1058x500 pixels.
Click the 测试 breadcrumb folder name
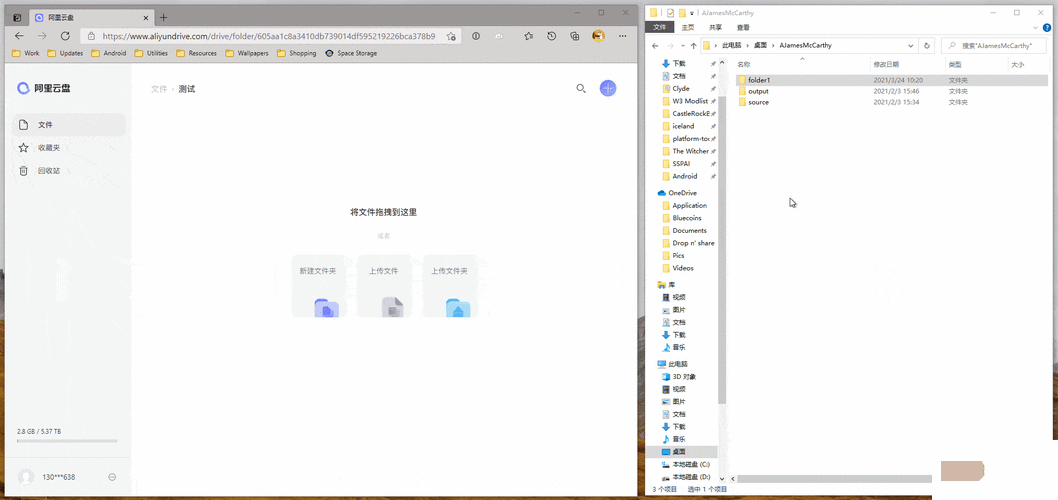coord(187,89)
